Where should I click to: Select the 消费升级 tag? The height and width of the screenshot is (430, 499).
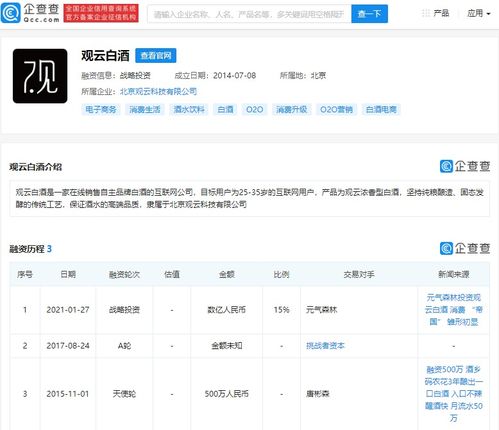[x=291, y=109]
